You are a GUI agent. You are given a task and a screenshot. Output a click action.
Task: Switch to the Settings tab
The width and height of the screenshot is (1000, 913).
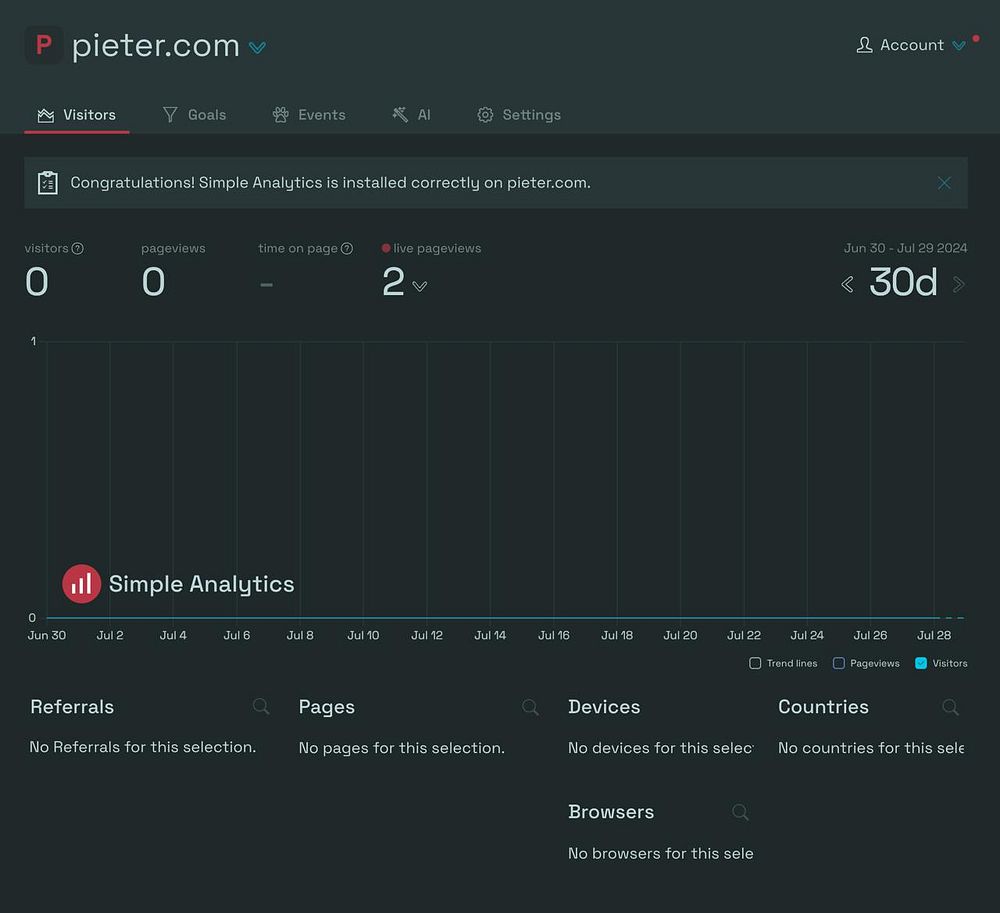[519, 115]
